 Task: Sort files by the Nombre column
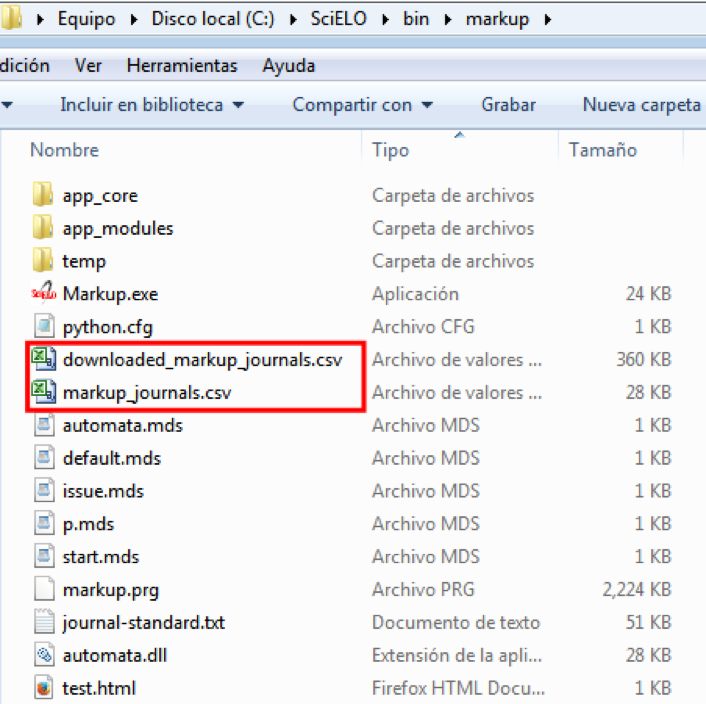(x=64, y=150)
